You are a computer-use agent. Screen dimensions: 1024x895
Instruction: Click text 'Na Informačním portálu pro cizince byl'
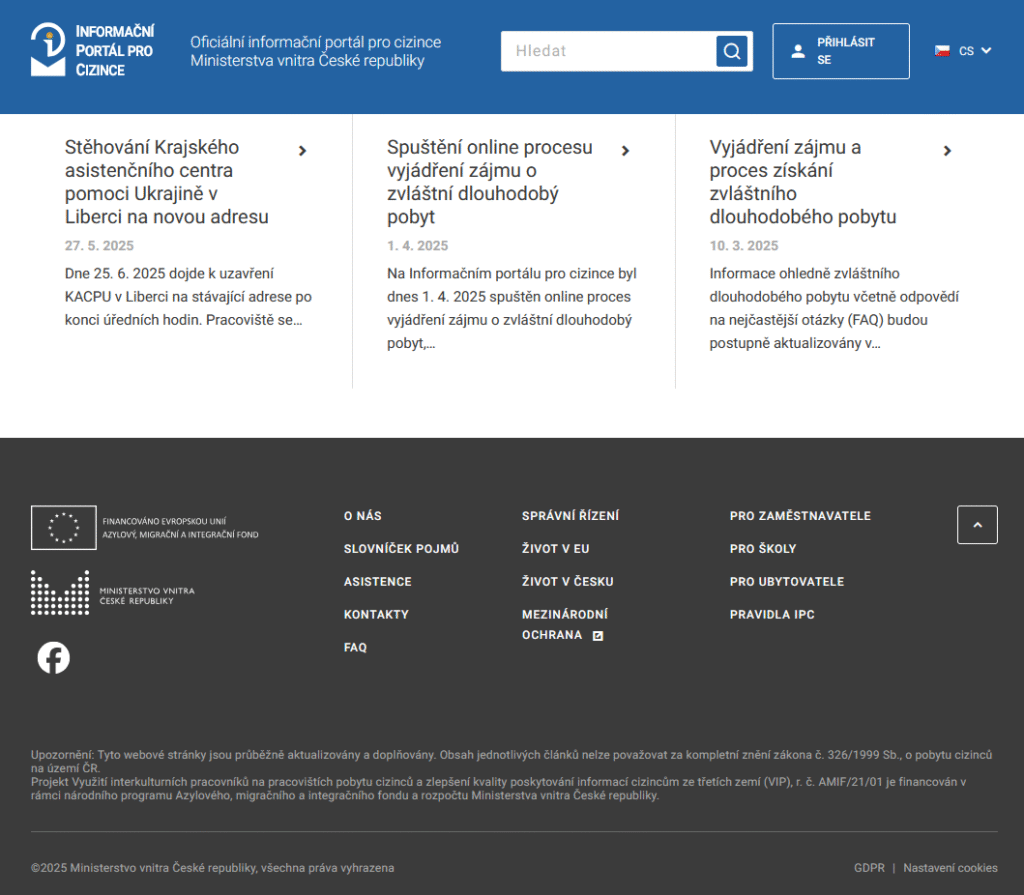511,273
